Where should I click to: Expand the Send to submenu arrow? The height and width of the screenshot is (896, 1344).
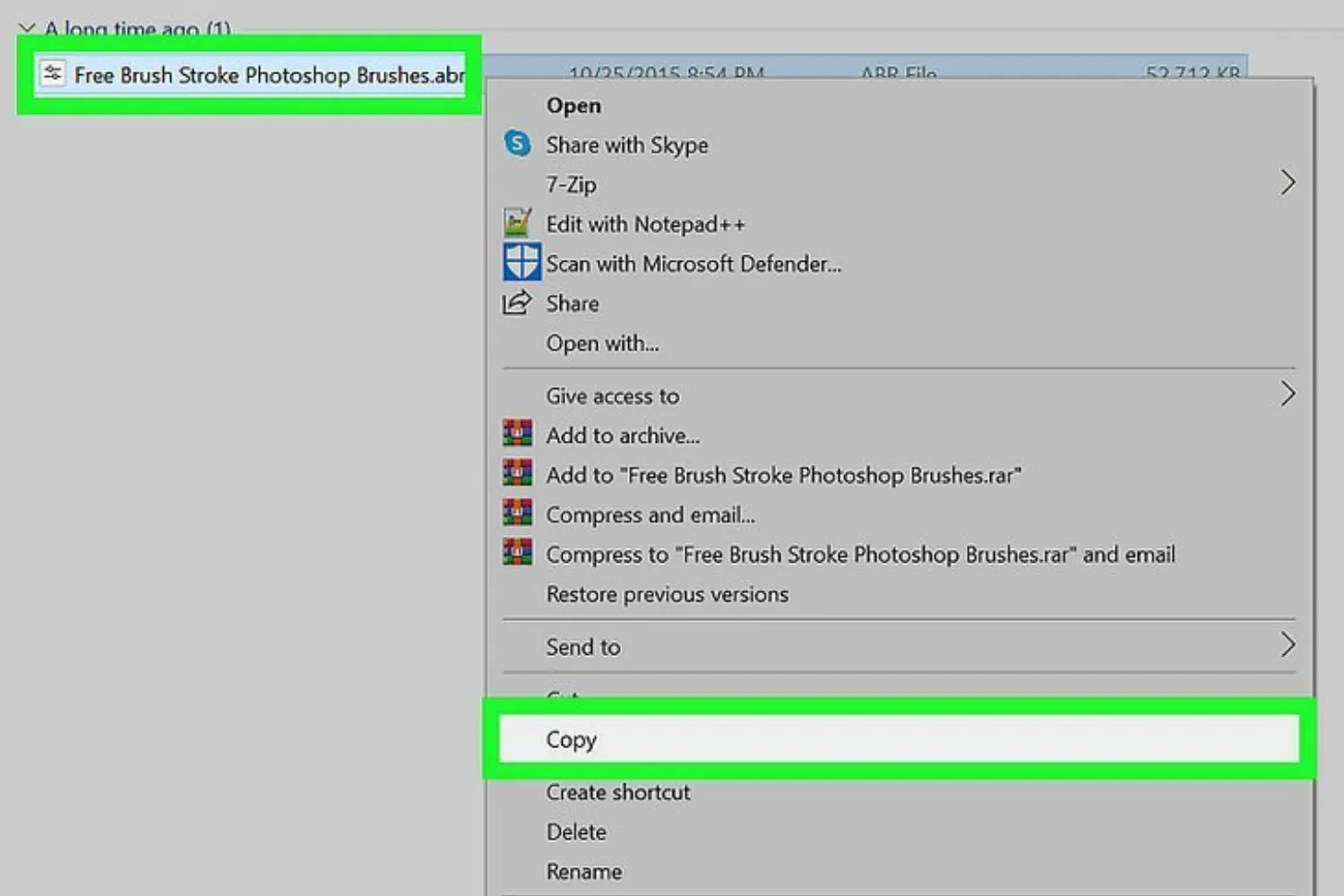[1288, 645]
